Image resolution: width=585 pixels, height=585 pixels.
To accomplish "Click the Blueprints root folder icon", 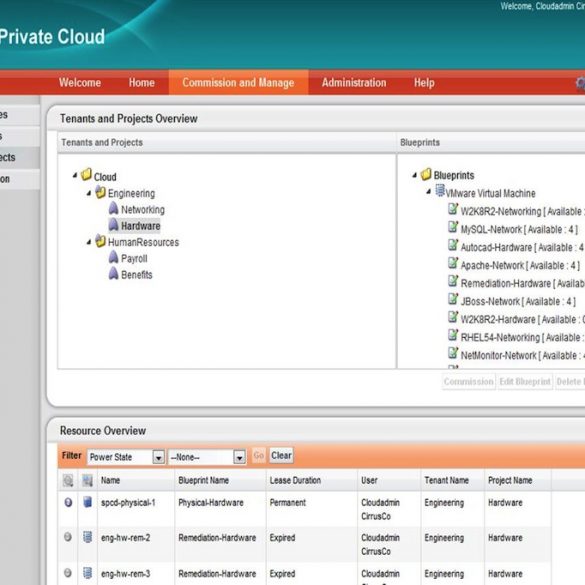I will point(426,174).
